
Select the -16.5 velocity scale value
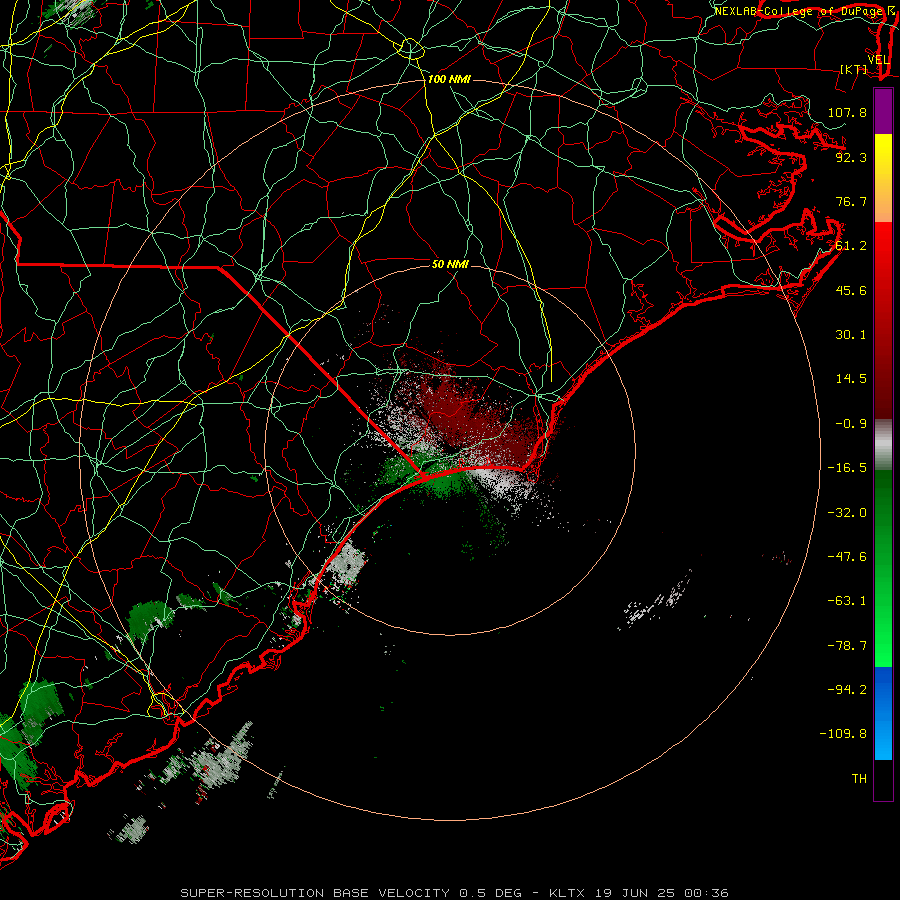pos(847,468)
